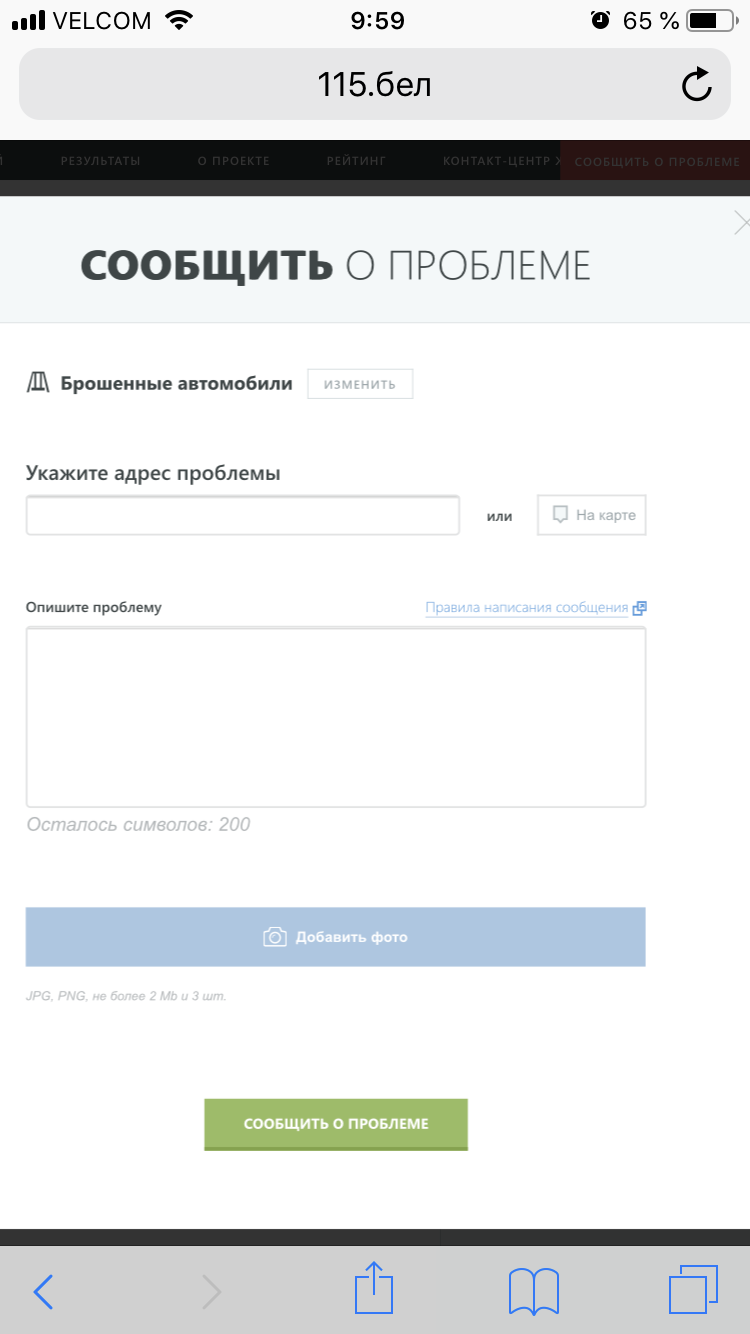The image size is (750, 1334).
Task: Open Safari bookmarks
Action: [x=533, y=1292]
